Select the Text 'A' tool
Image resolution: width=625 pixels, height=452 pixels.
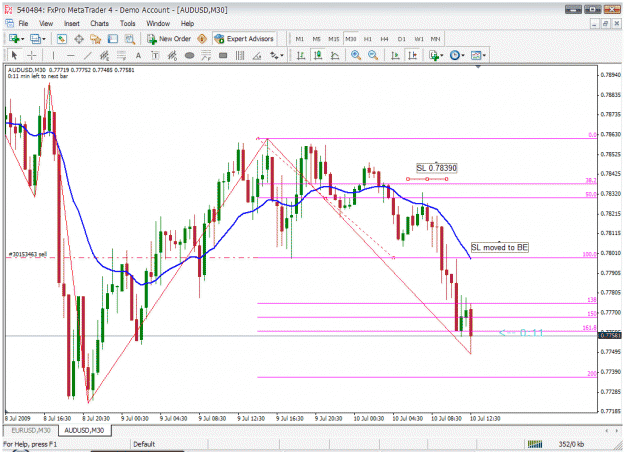(x=138, y=55)
